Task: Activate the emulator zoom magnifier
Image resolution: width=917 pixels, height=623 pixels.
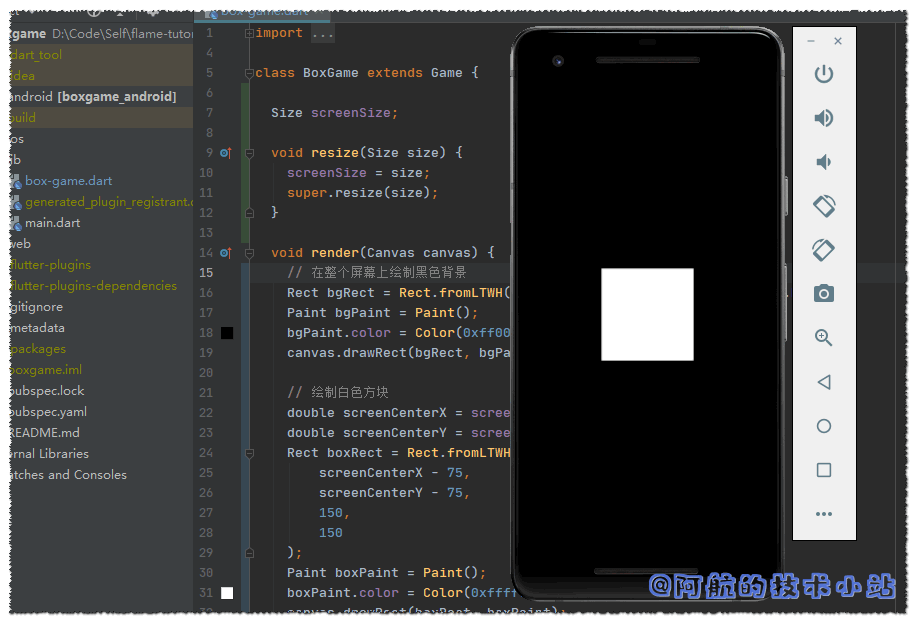Action: pos(823,338)
